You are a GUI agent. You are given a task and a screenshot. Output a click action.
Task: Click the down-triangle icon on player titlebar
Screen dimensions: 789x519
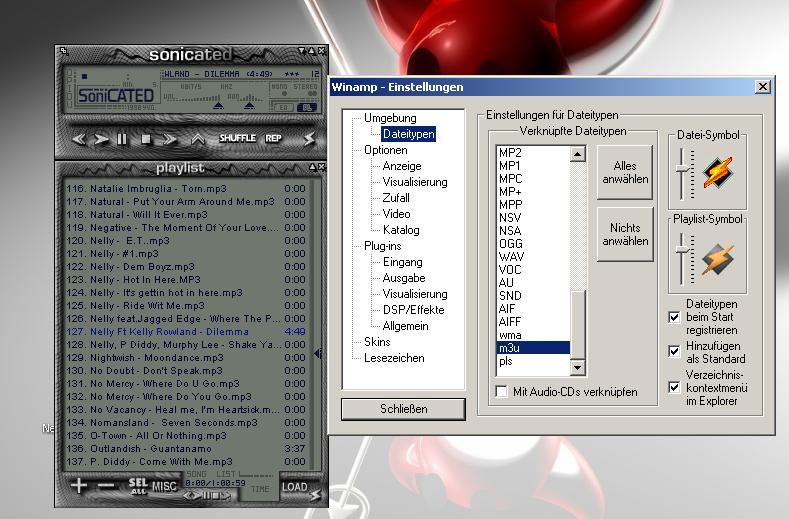(301, 51)
